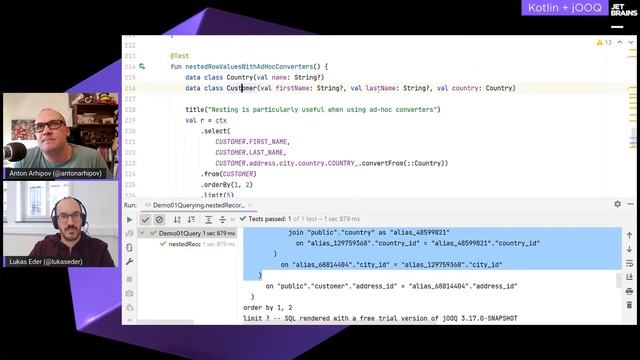This screenshot has width=640, height=360.
Task: Click the 'val r = ctx' line
Action: (206, 120)
